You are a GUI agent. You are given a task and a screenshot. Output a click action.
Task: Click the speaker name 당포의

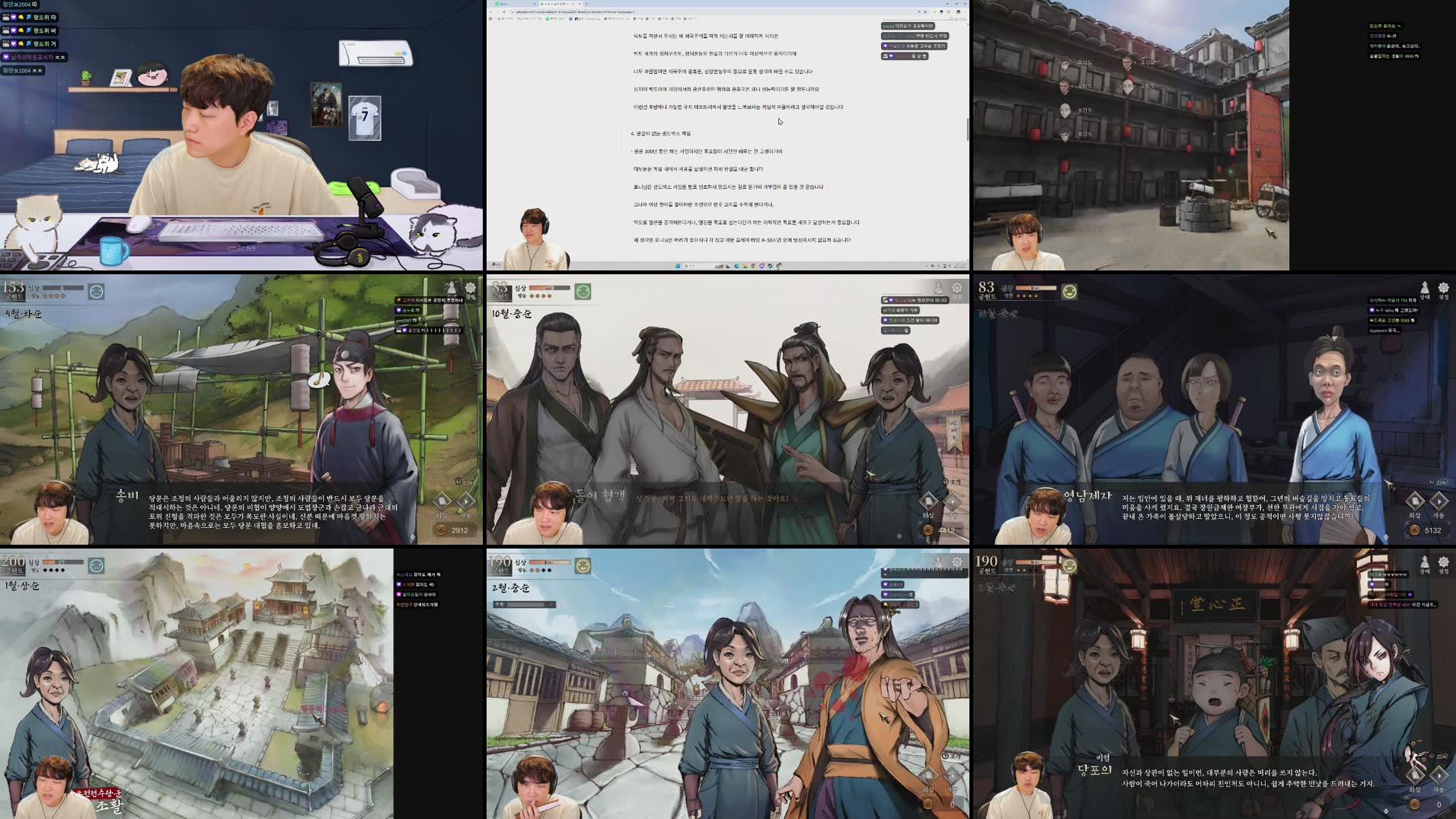coord(1095,770)
